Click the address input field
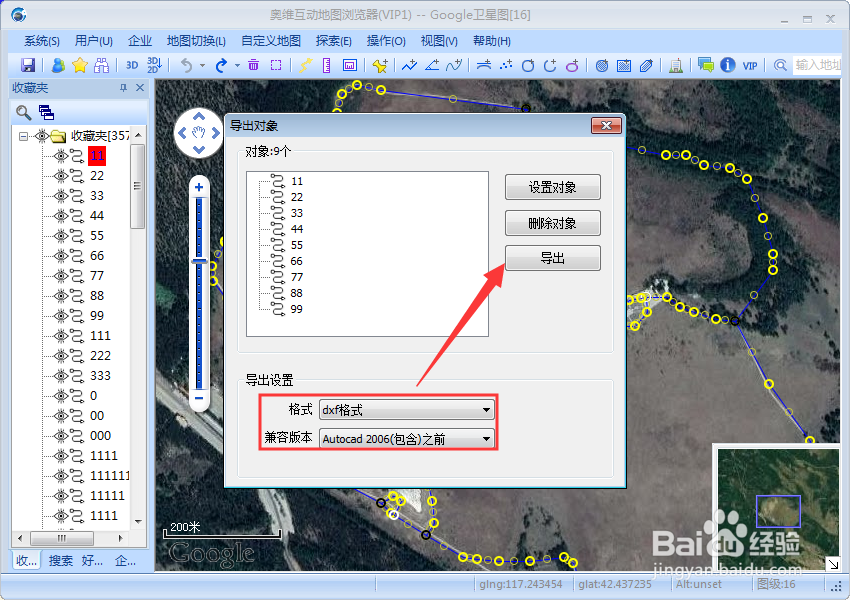This screenshot has width=850, height=600. (x=817, y=66)
